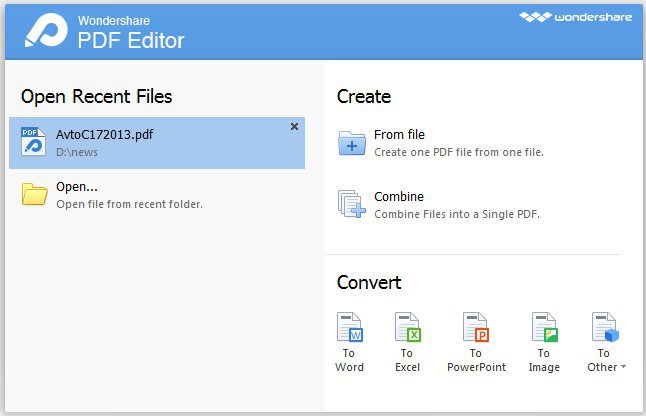Viewport: 646px width, 416px height.
Task: Click the To Image label
Action: [x=544, y=360]
